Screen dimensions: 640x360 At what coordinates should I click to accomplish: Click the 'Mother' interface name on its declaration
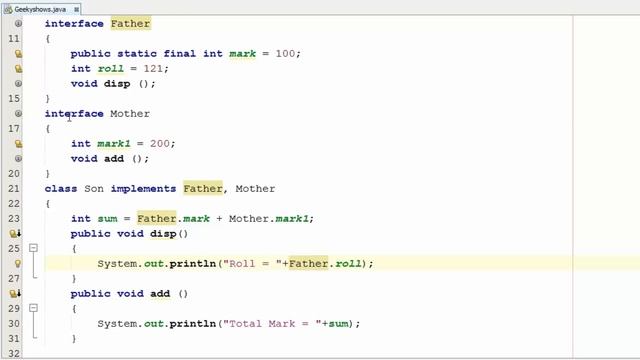tap(130, 113)
